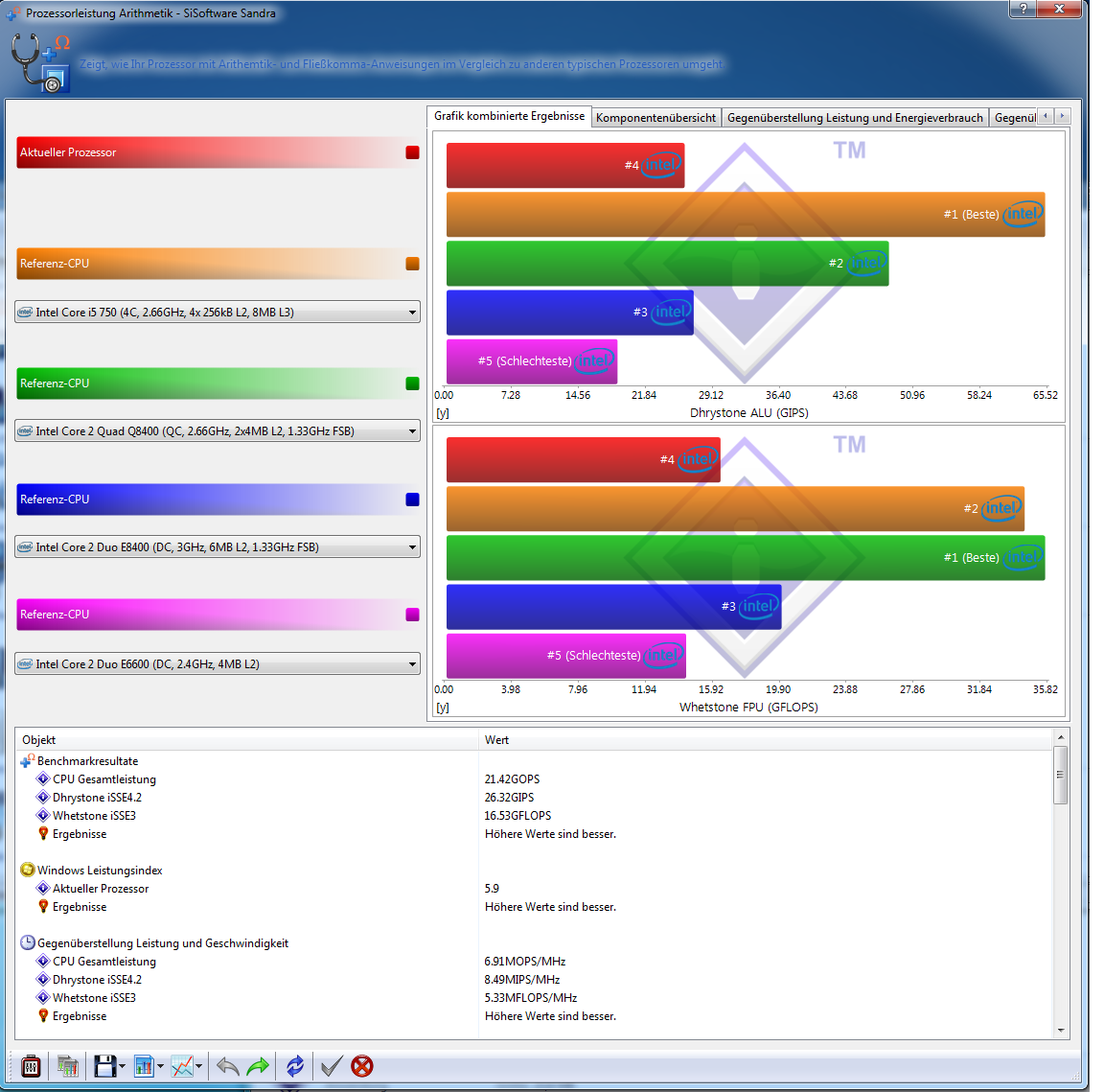Click the 8.49MIPS/MHz value

(x=521, y=979)
